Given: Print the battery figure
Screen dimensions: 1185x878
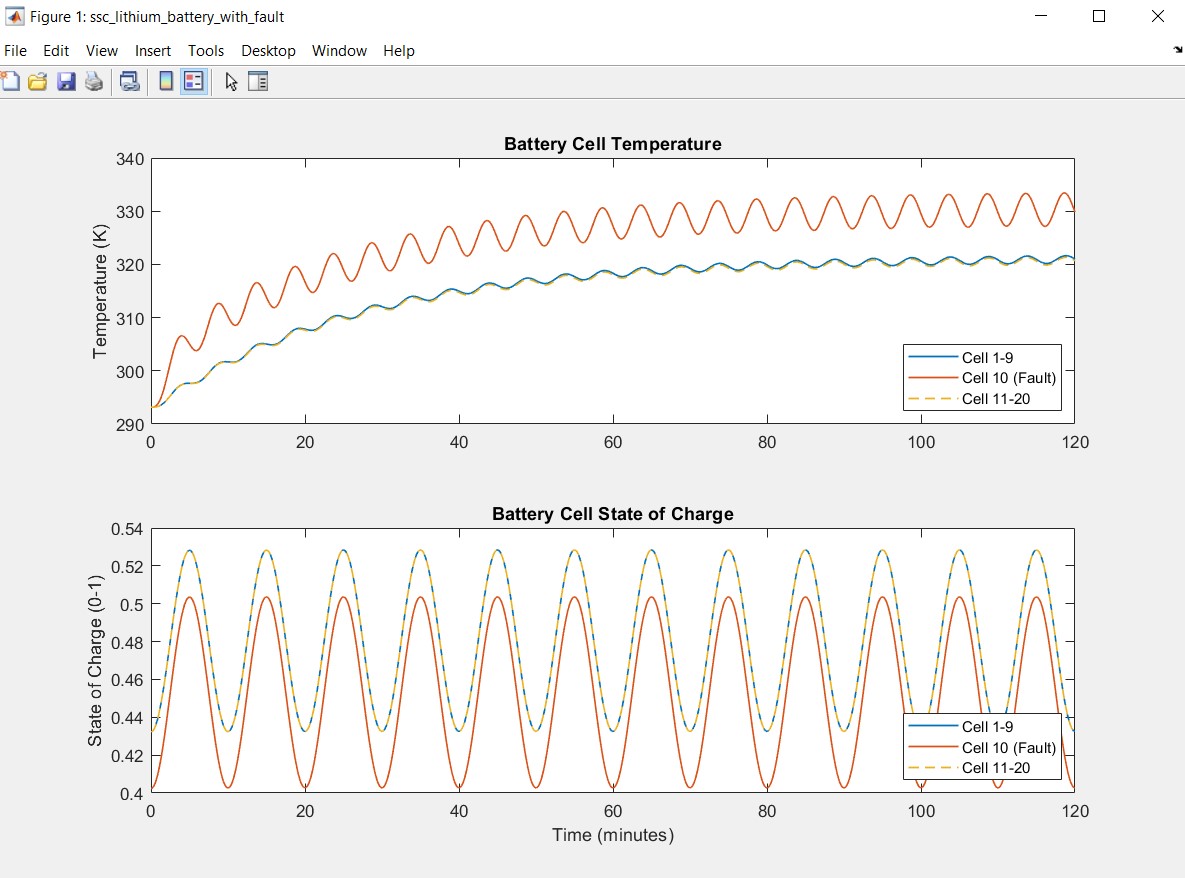Looking at the screenshot, I should [94, 81].
